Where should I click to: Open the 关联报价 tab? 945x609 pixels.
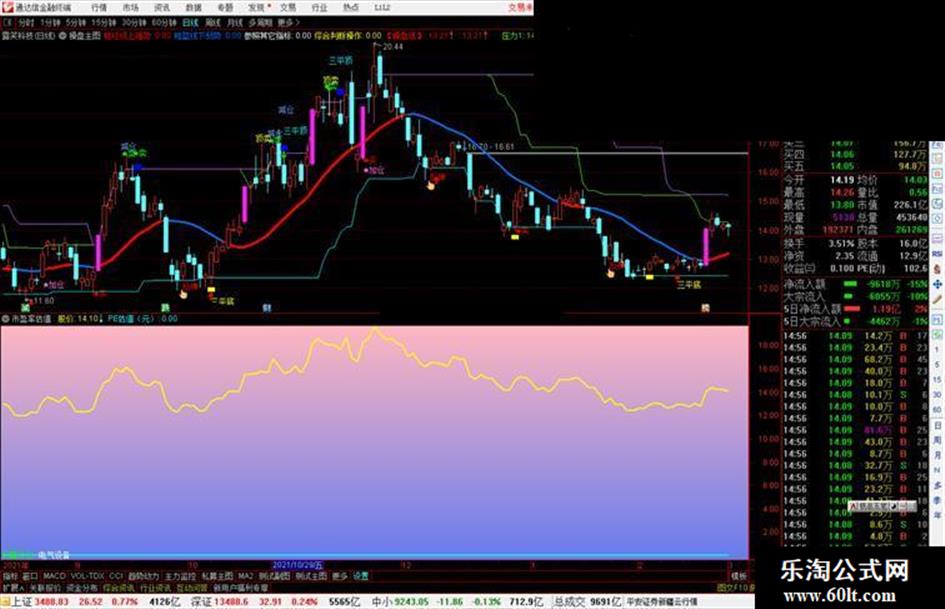point(45,587)
